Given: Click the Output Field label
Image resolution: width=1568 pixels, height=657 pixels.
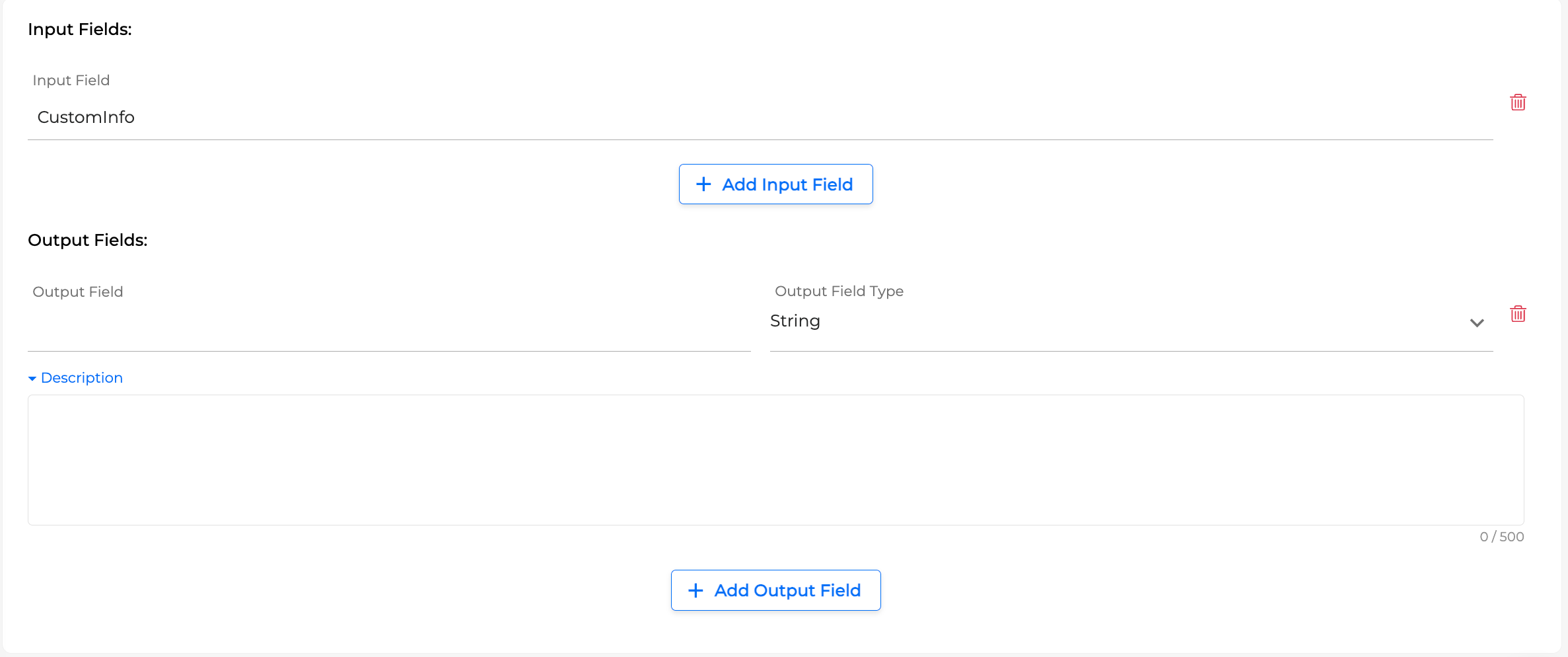Looking at the screenshot, I should pyautogui.click(x=78, y=292).
